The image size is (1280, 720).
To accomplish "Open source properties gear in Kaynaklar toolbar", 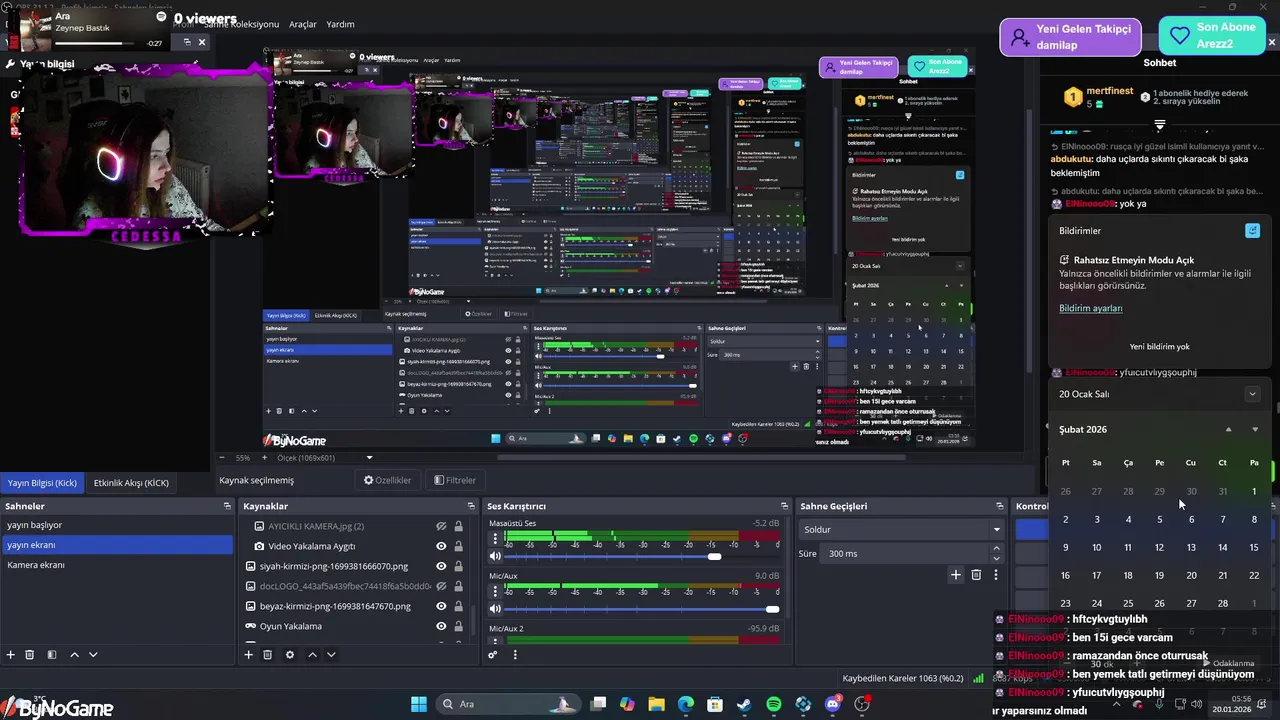I will point(290,655).
